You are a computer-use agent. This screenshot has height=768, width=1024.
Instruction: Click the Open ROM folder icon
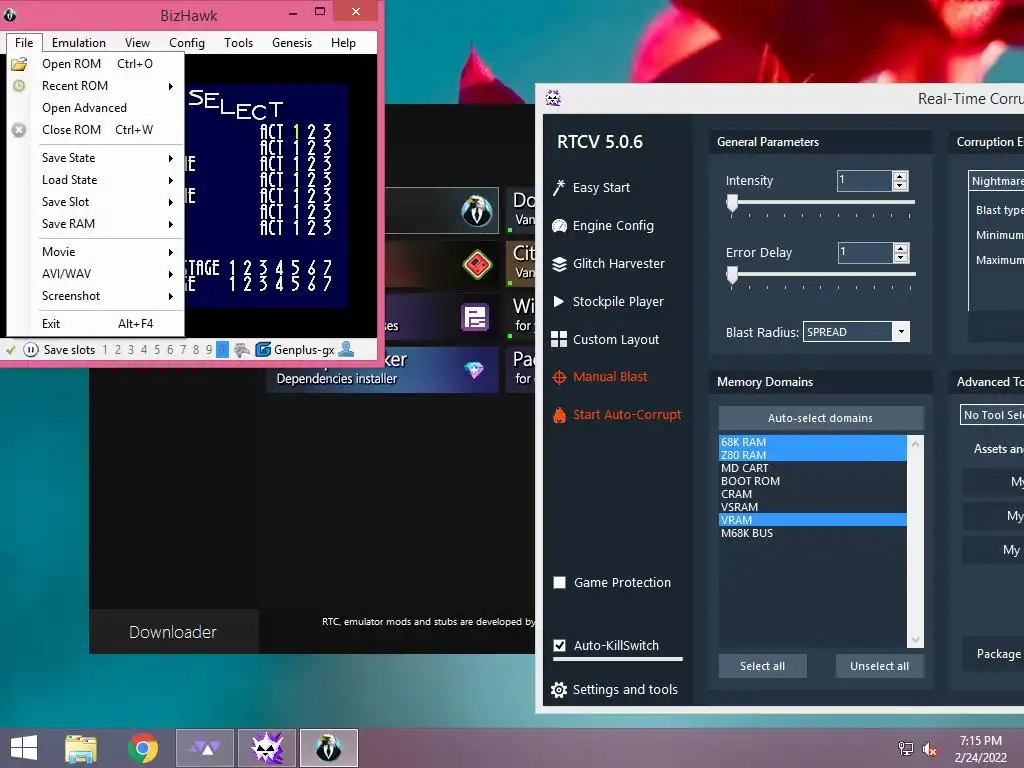tap(19, 64)
